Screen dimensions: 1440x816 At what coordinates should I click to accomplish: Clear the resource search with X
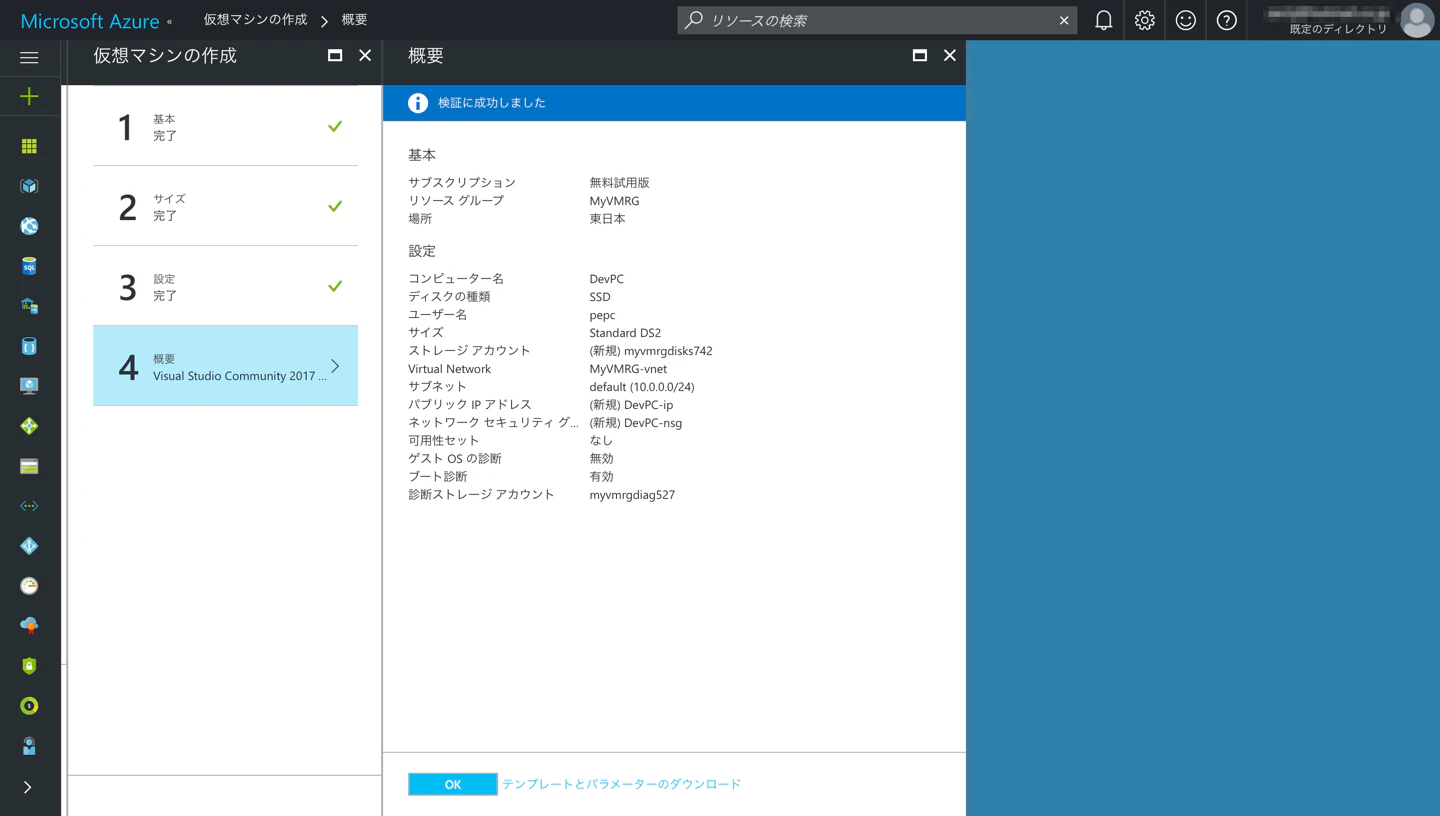click(x=1064, y=20)
